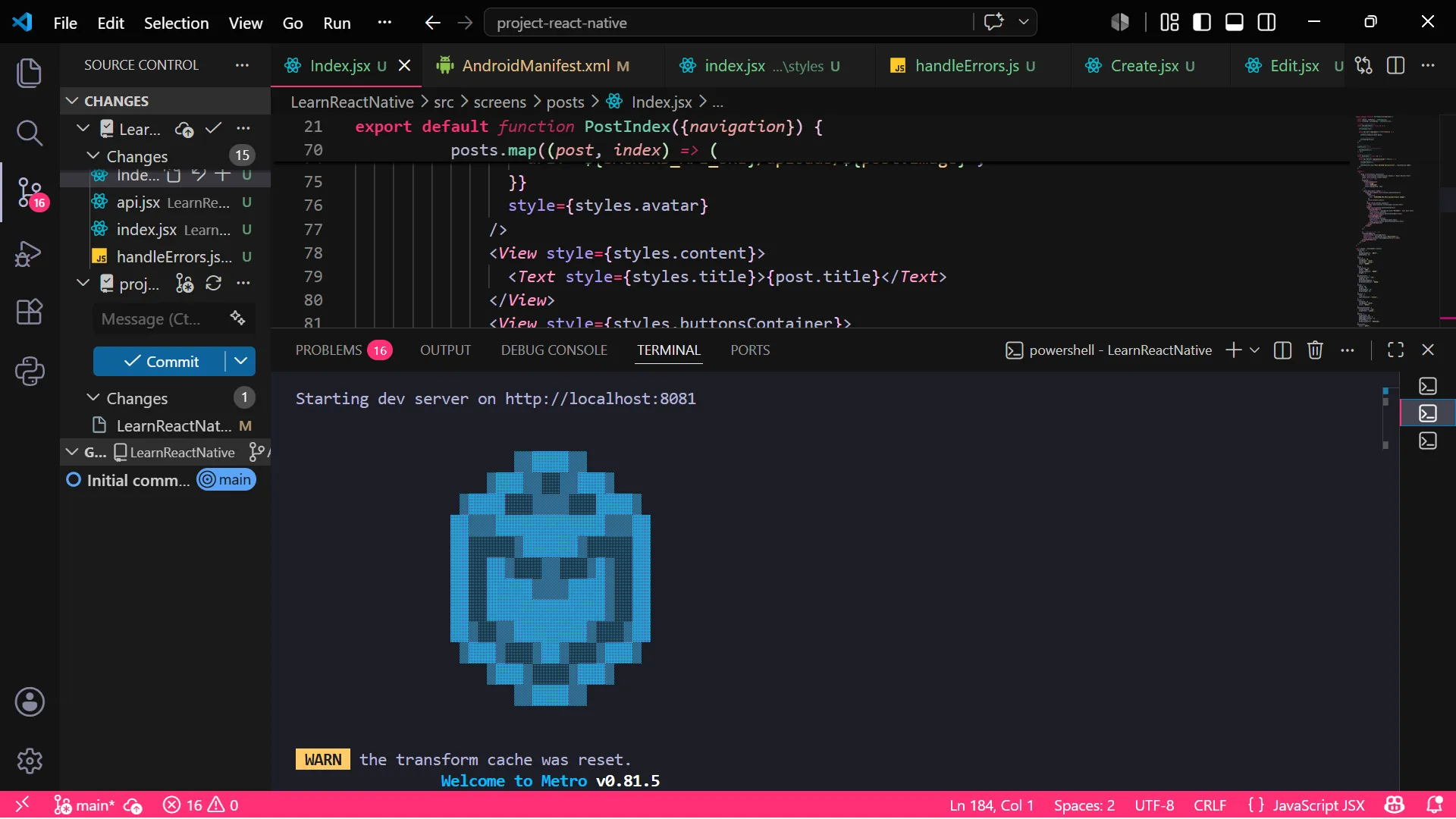Open the Accounts menu
The height and width of the screenshot is (819, 1456).
tap(29, 702)
